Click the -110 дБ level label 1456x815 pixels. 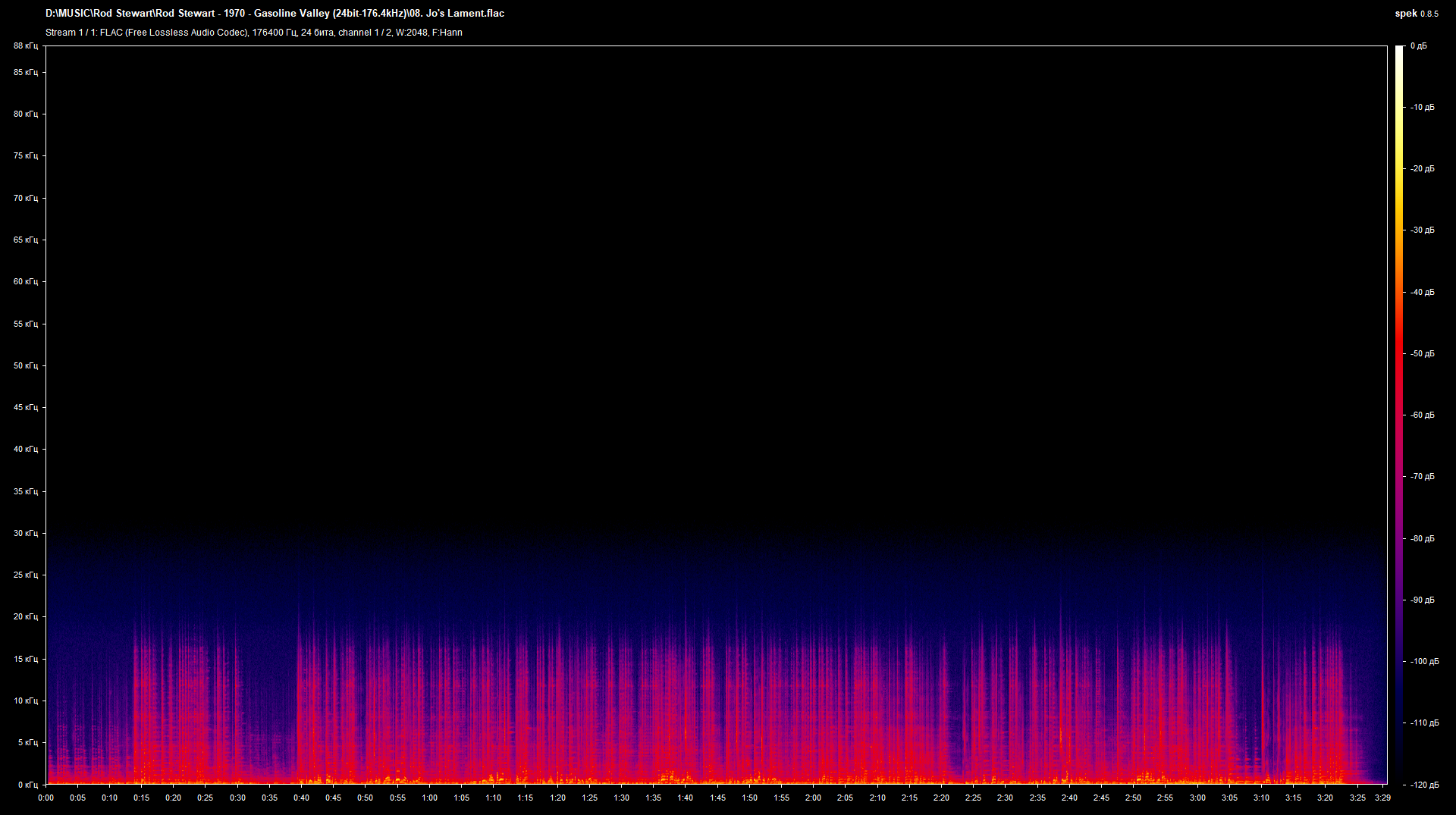pyautogui.click(x=1424, y=723)
